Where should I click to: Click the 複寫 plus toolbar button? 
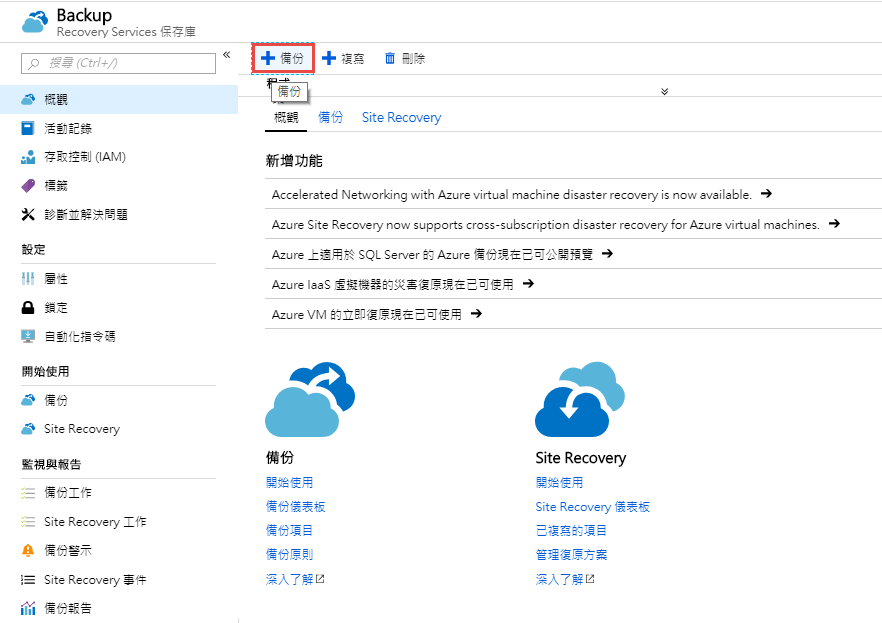[343, 58]
